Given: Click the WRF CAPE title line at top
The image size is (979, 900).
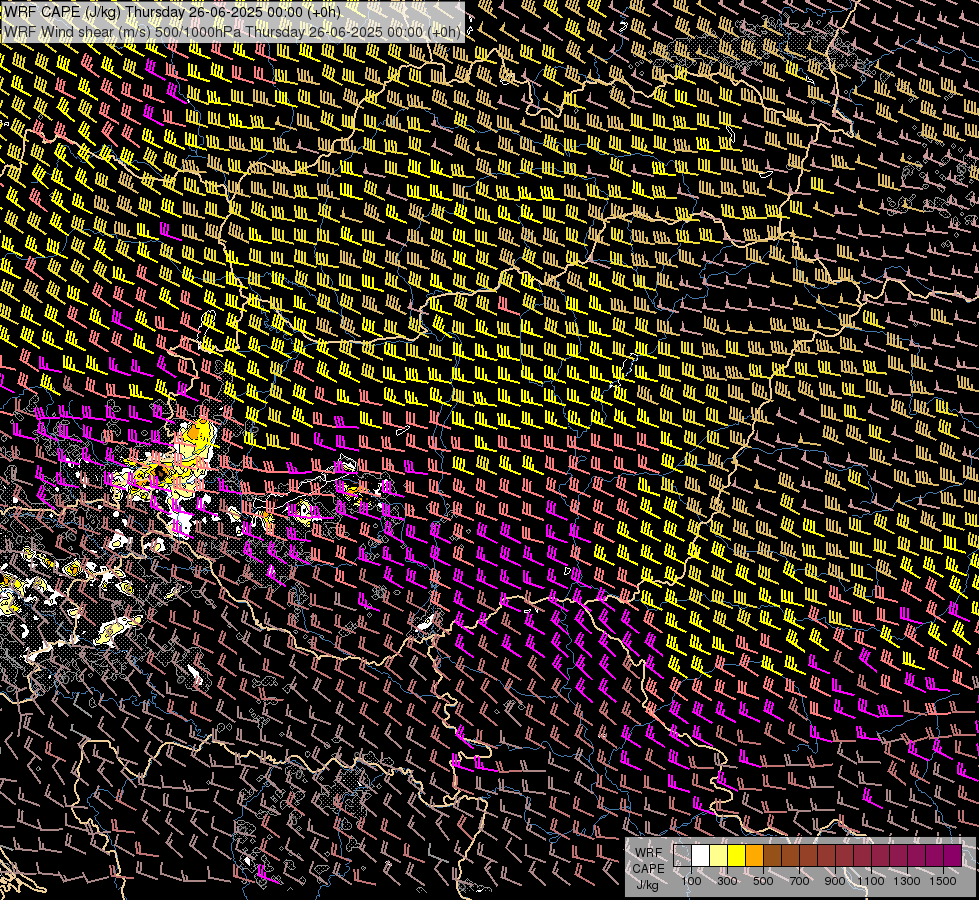Looking at the screenshot, I should pyautogui.click(x=172, y=12).
